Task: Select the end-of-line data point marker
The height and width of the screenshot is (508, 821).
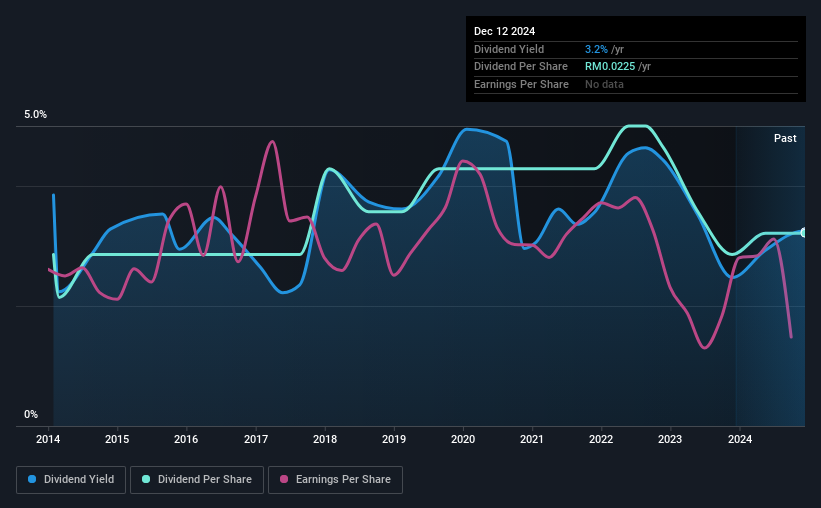Action: pos(803,233)
